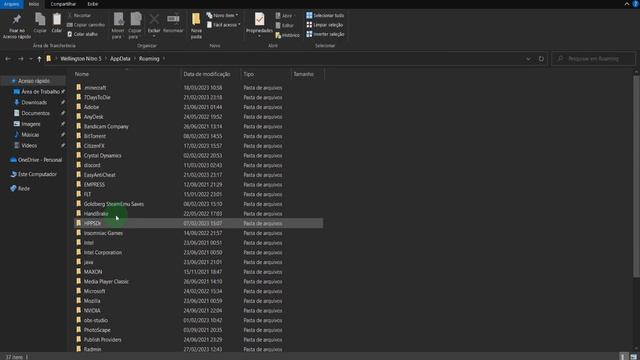Select Acesso rápido in navigation pane
The image size is (640, 360).
tap(33, 81)
